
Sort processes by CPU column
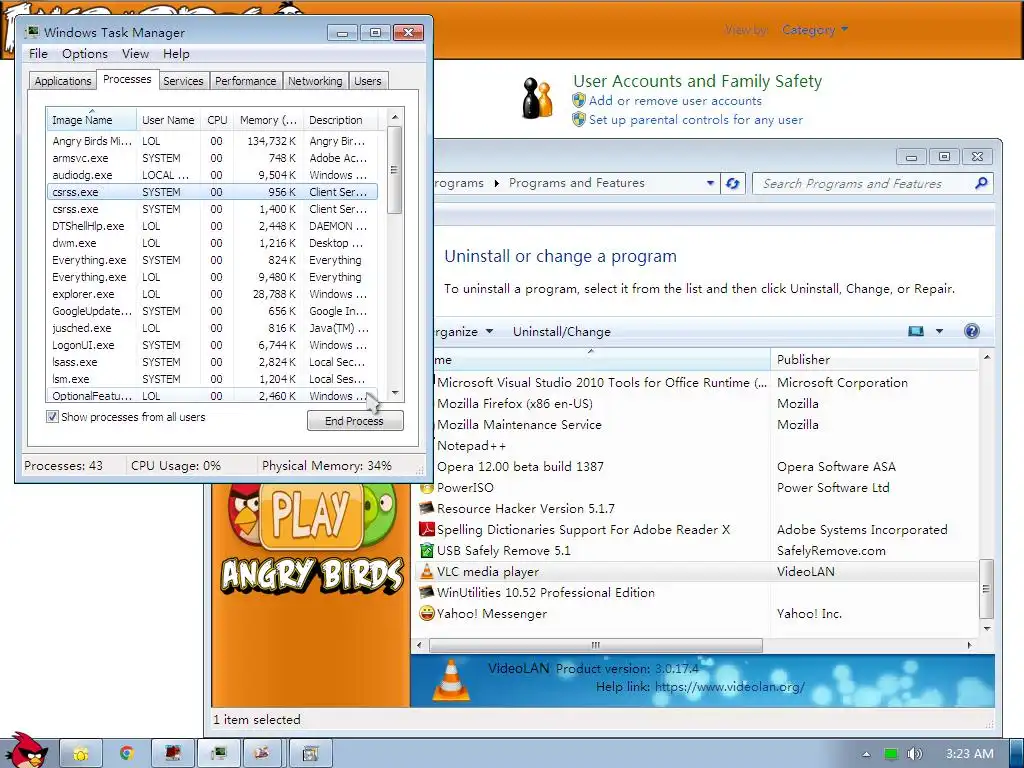click(x=217, y=120)
